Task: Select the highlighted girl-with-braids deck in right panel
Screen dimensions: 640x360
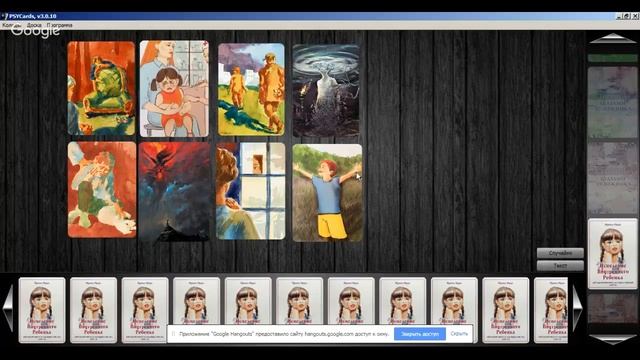Action: pos(612,253)
